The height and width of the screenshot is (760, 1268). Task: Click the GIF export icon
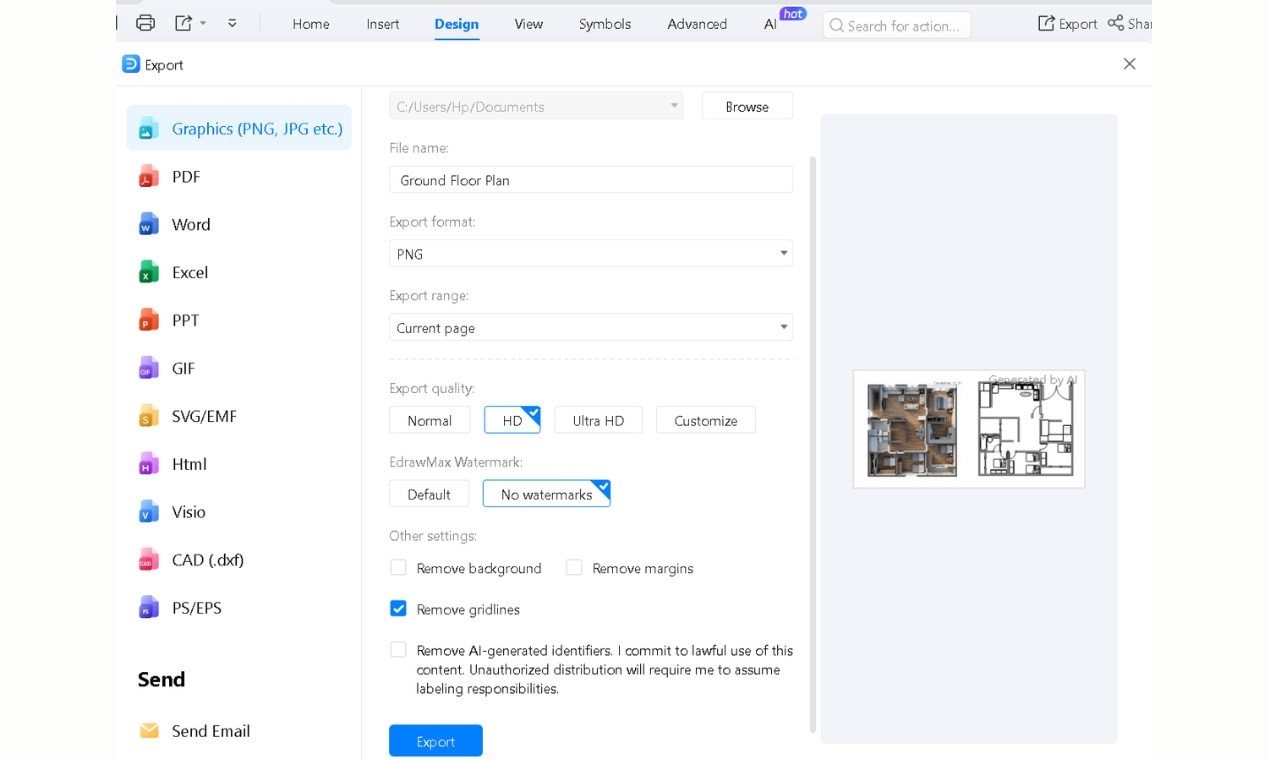(148, 368)
